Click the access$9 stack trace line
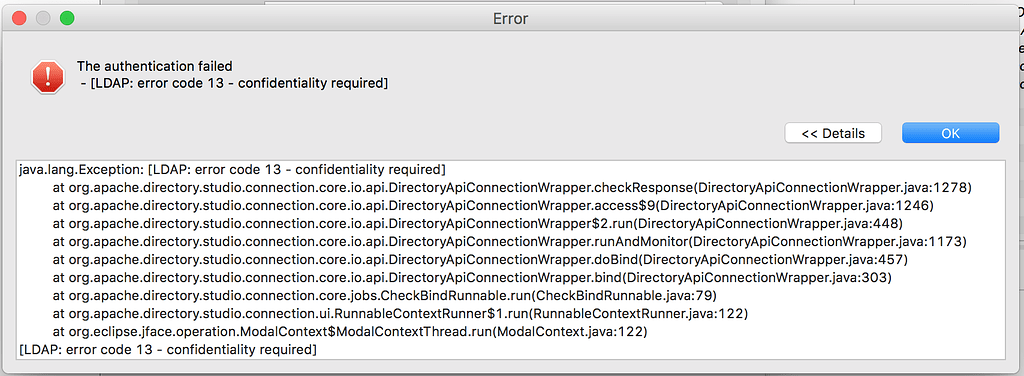The image size is (1024, 376). pyautogui.click(x=494, y=206)
